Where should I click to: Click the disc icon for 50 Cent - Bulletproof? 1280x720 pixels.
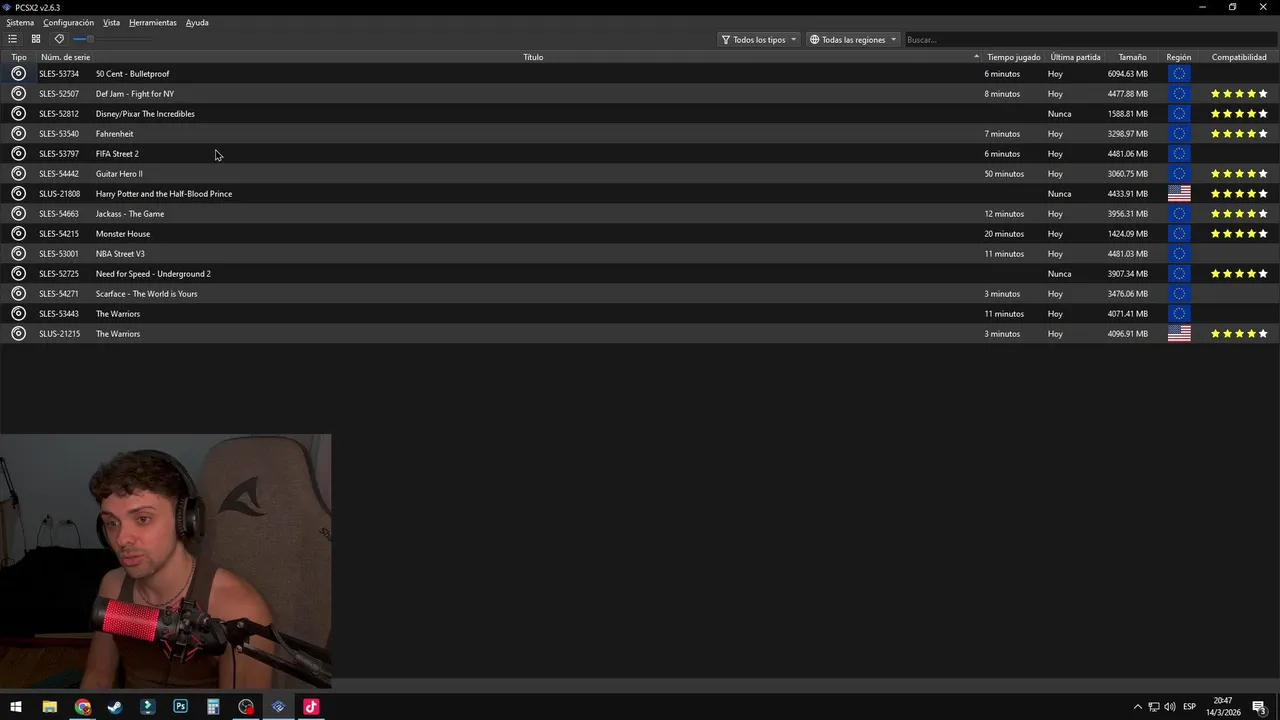(18, 73)
